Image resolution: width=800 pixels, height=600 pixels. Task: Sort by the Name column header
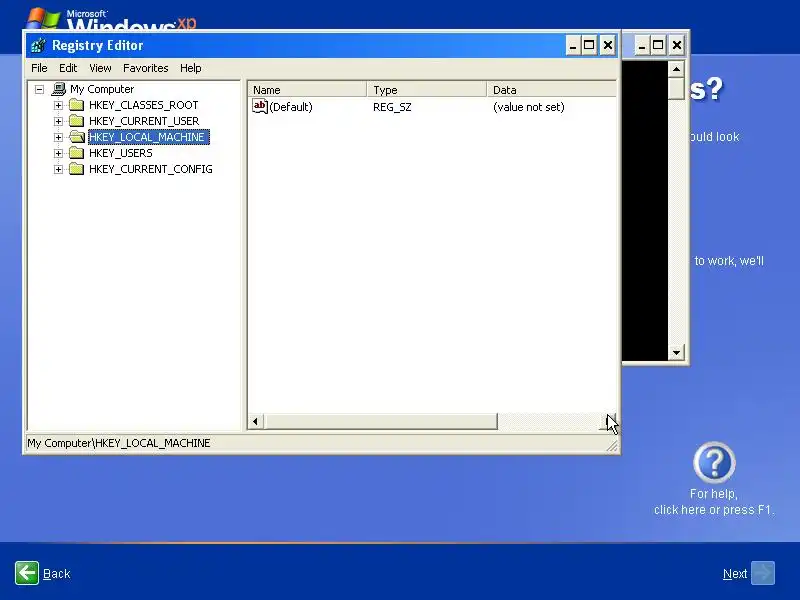coord(307,90)
